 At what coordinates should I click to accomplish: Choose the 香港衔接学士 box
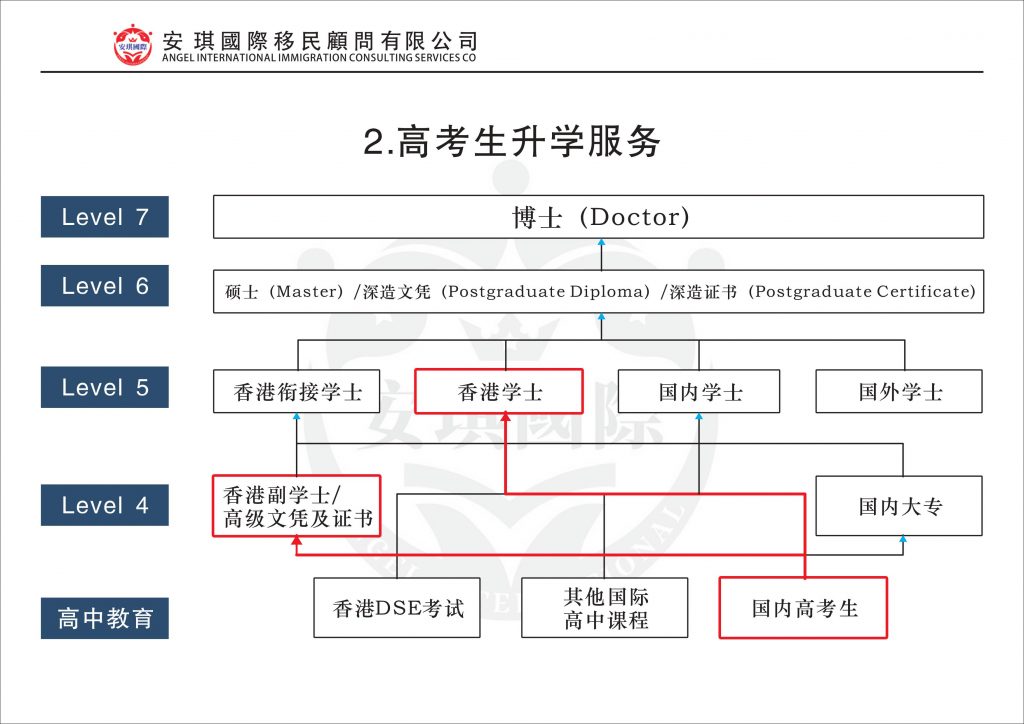click(x=297, y=392)
